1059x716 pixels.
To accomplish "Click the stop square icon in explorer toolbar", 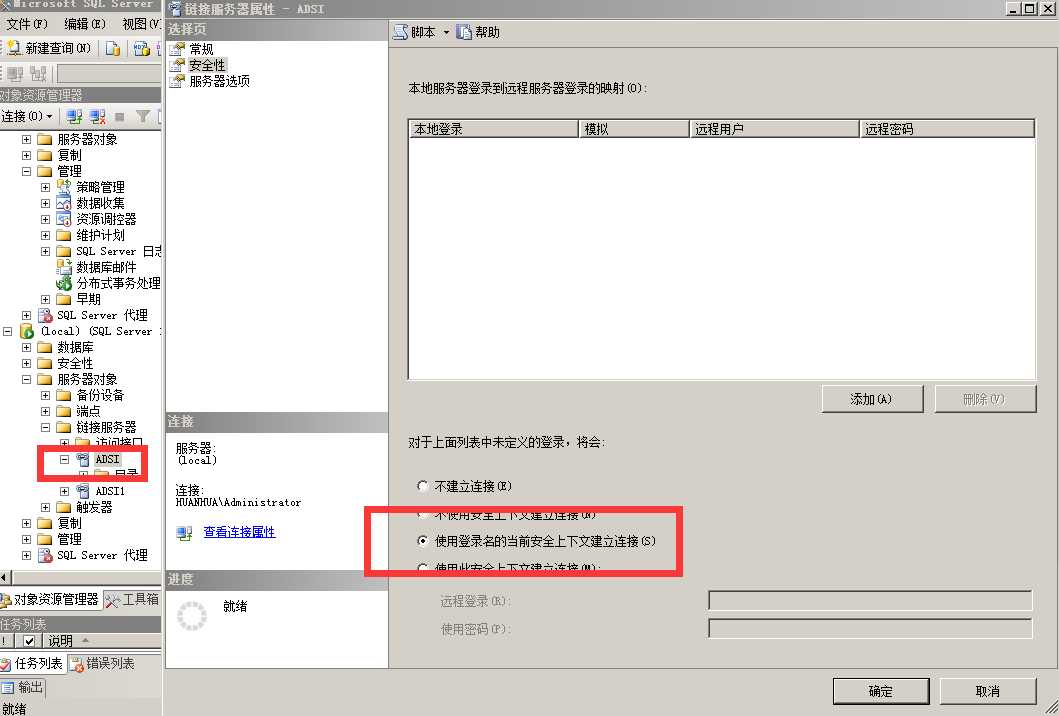I will 120,117.
